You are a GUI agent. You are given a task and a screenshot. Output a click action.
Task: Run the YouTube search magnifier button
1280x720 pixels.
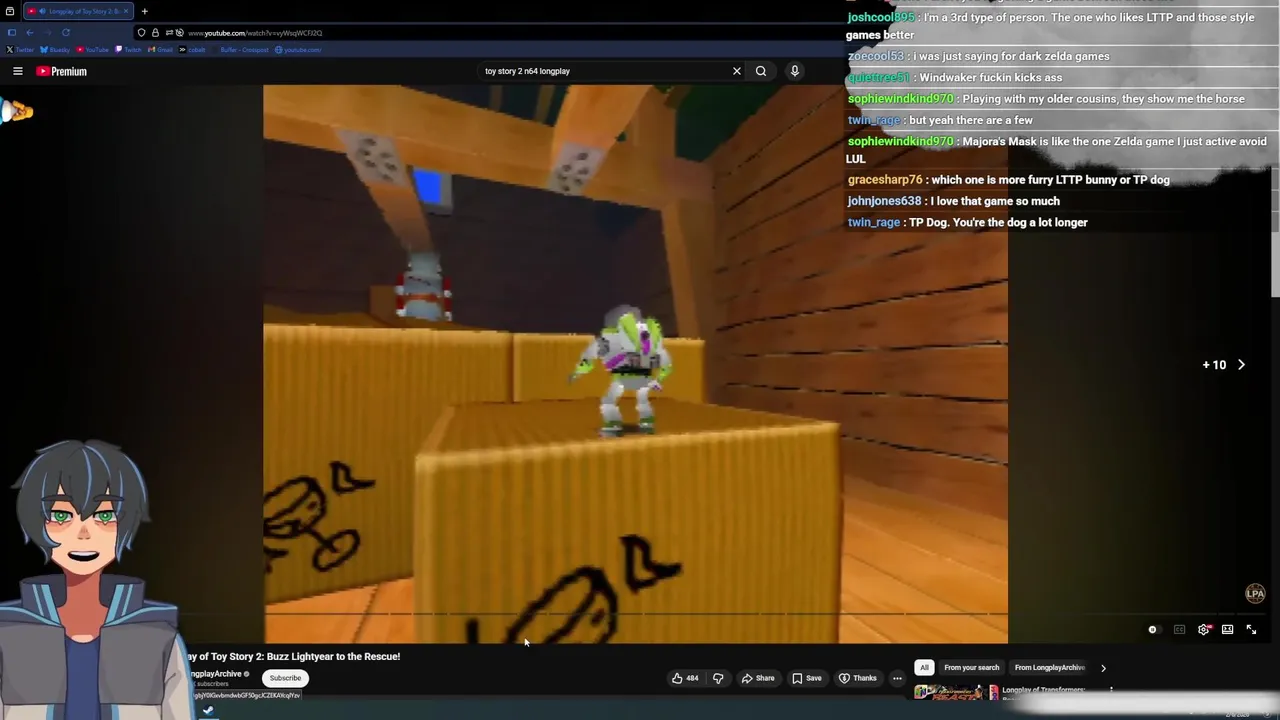tap(761, 71)
